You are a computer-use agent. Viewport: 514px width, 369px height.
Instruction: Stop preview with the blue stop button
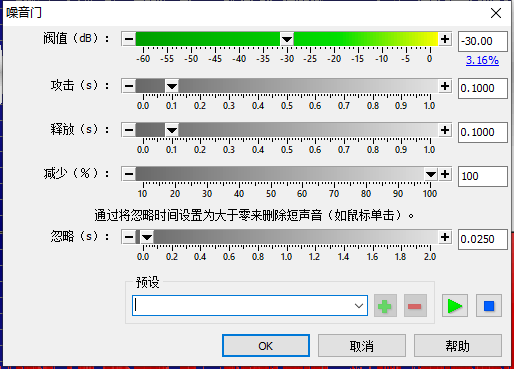click(x=489, y=306)
